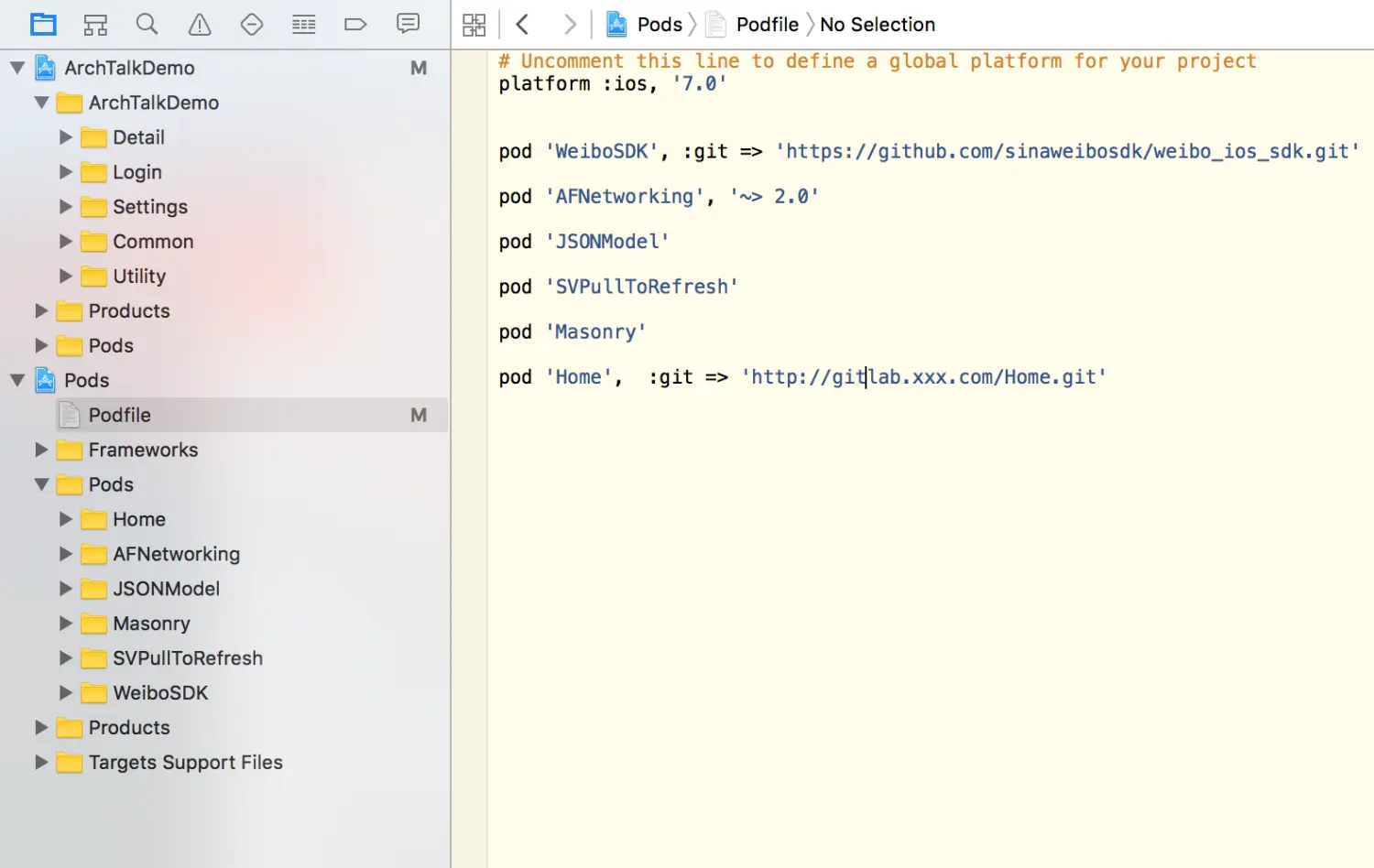Click the Podfile document icon in the jump bar
The width and height of the screenshot is (1374, 868).
[716, 25]
